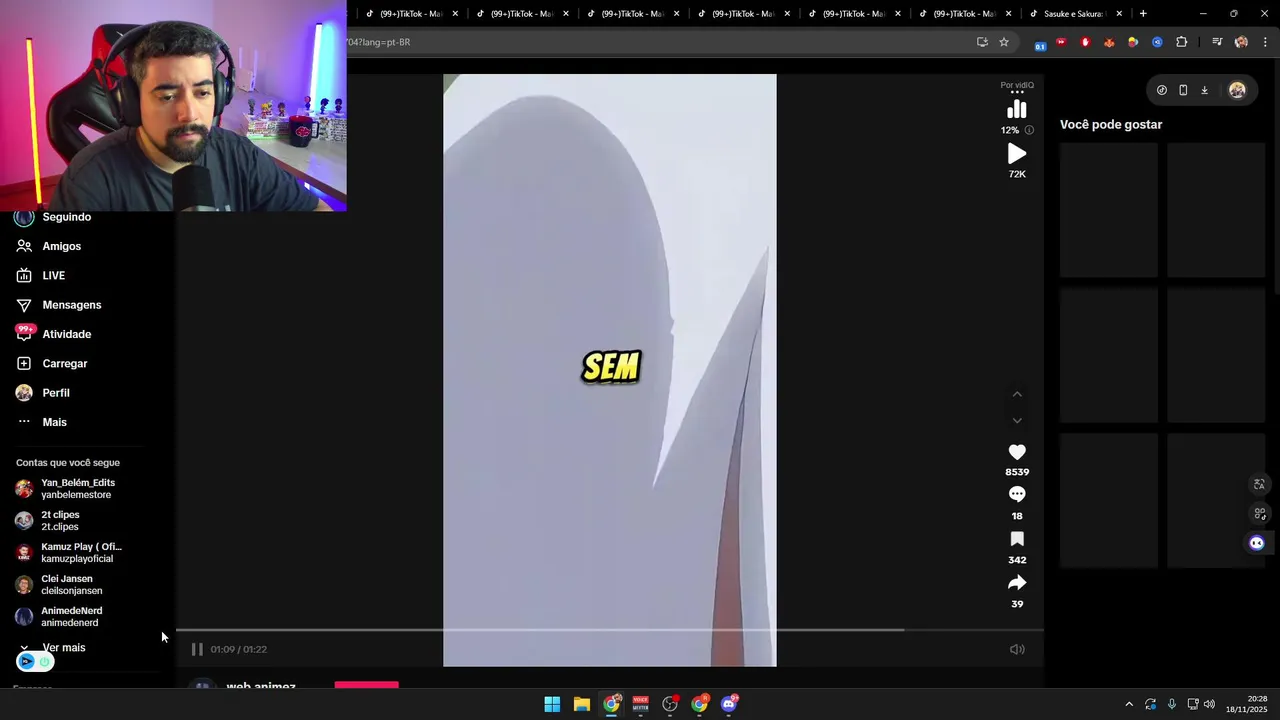Seek on the video progress bar
Image resolution: width=1280 pixels, height=720 pixels.
tap(610, 630)
